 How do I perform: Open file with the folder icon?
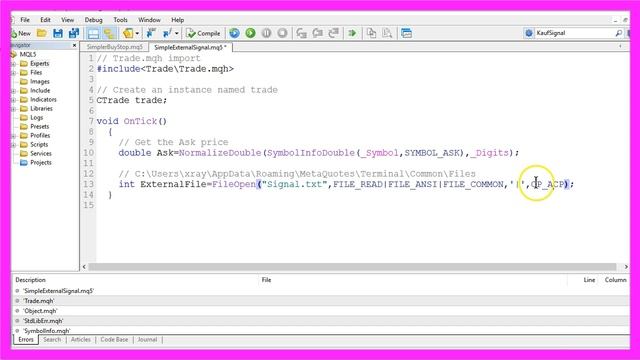point(42,33)
